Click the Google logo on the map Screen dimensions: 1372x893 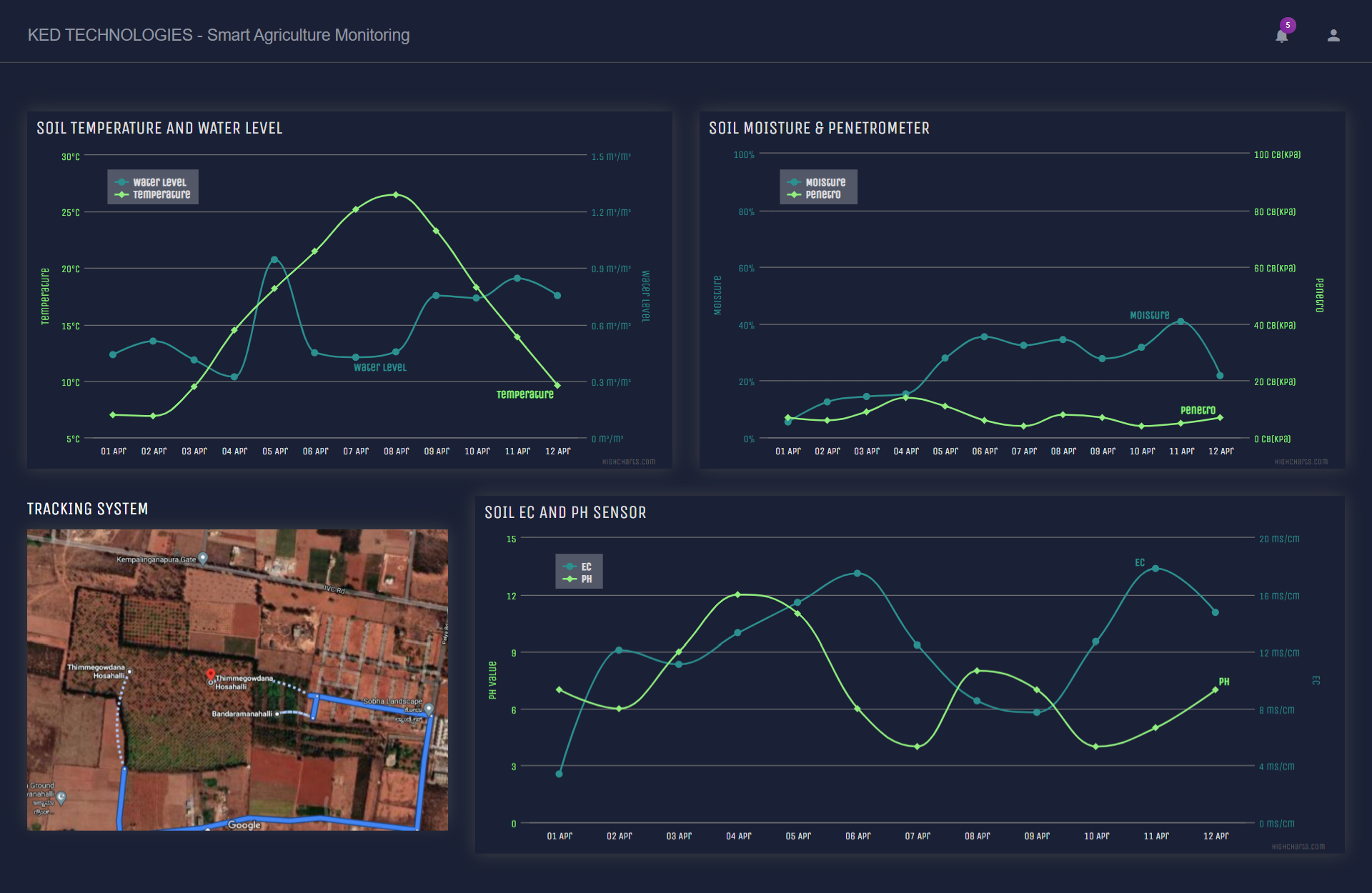(x=244, y=825)
